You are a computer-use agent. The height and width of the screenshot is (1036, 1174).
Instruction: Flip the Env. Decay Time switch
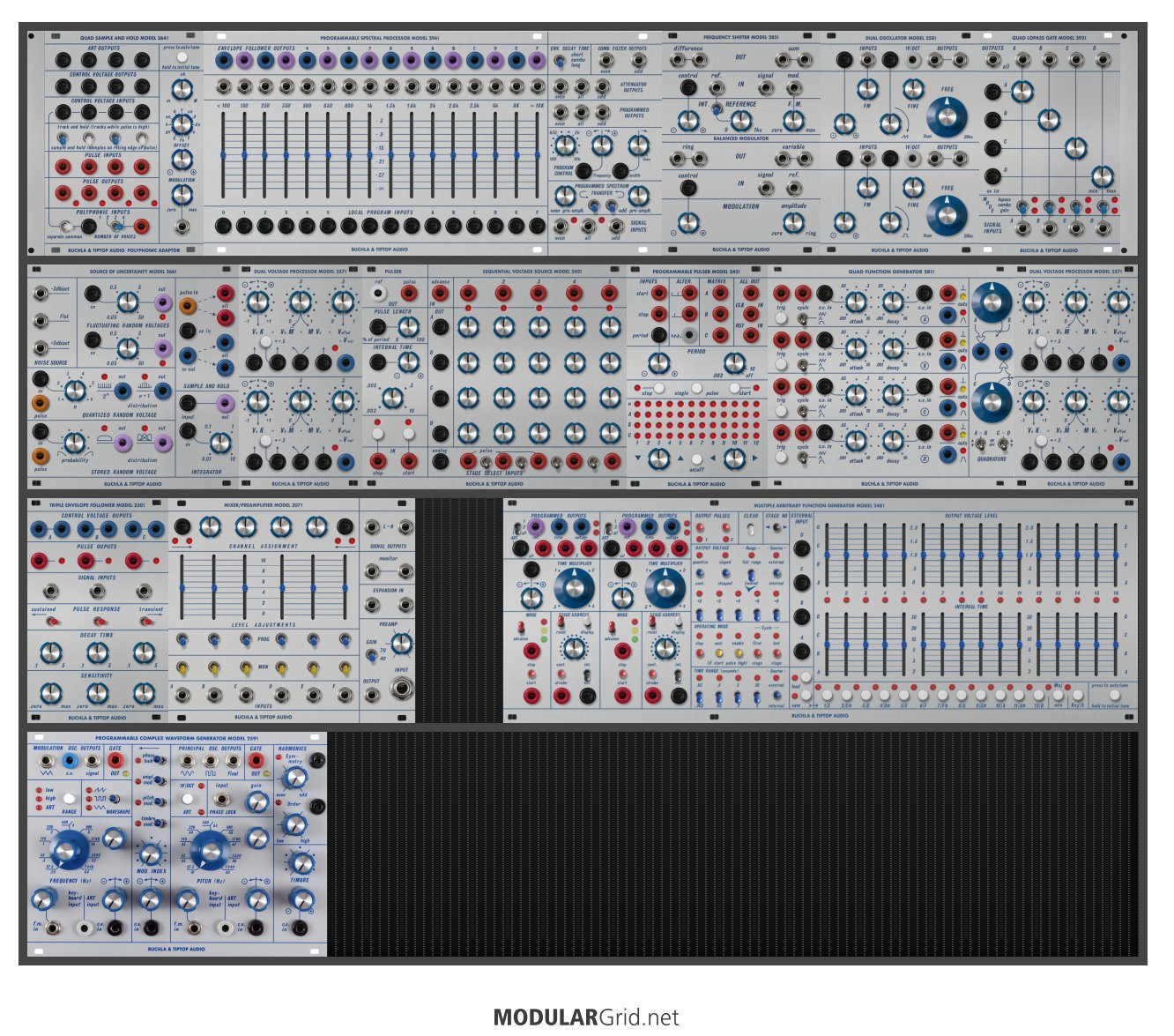coord(559,62)
